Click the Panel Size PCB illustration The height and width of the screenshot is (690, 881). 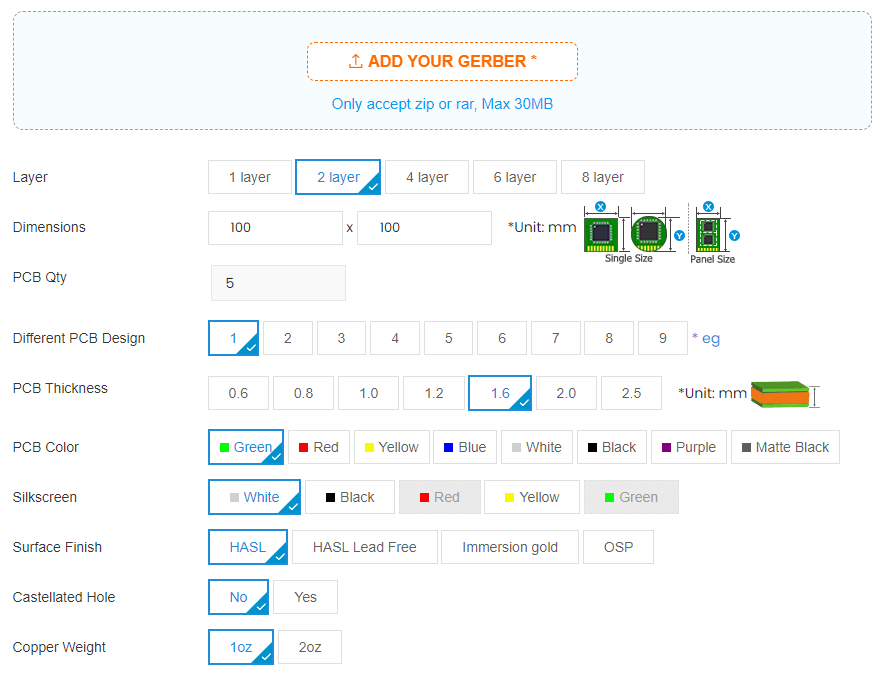click(x=708, y=234)
